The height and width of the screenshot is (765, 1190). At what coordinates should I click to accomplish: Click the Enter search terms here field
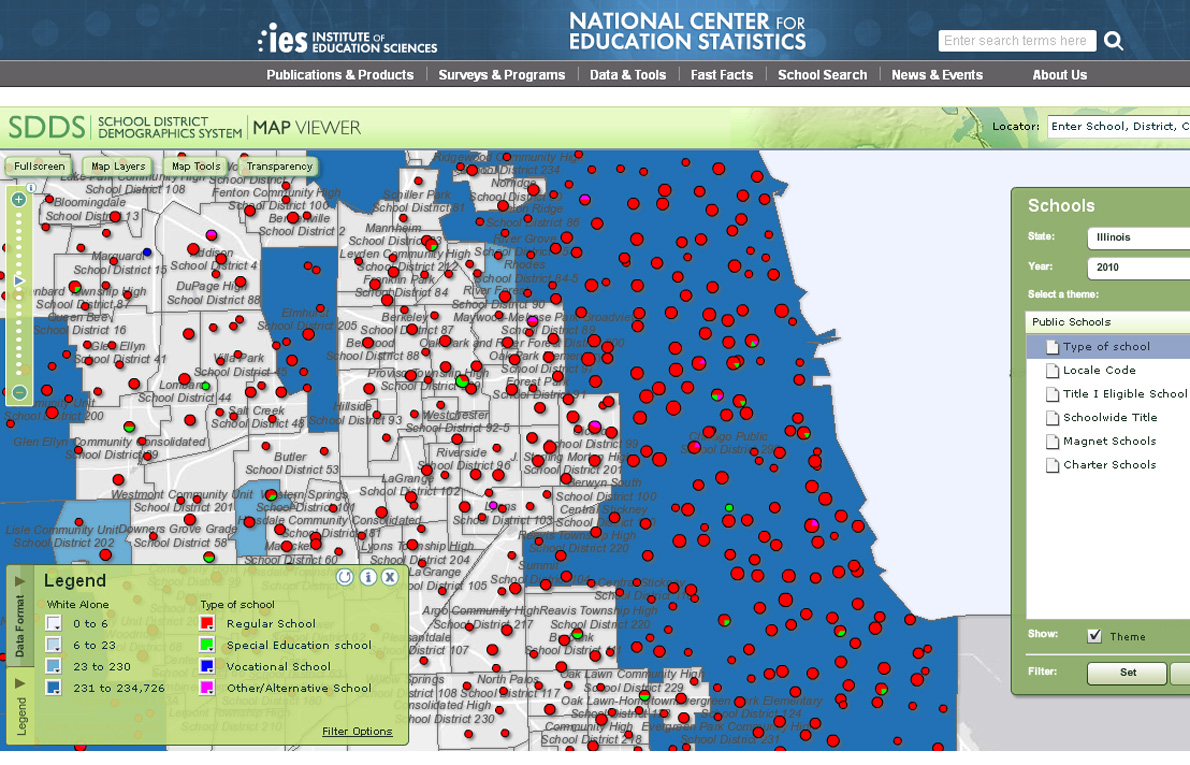pyautogui.click(x=1017, y=40)
